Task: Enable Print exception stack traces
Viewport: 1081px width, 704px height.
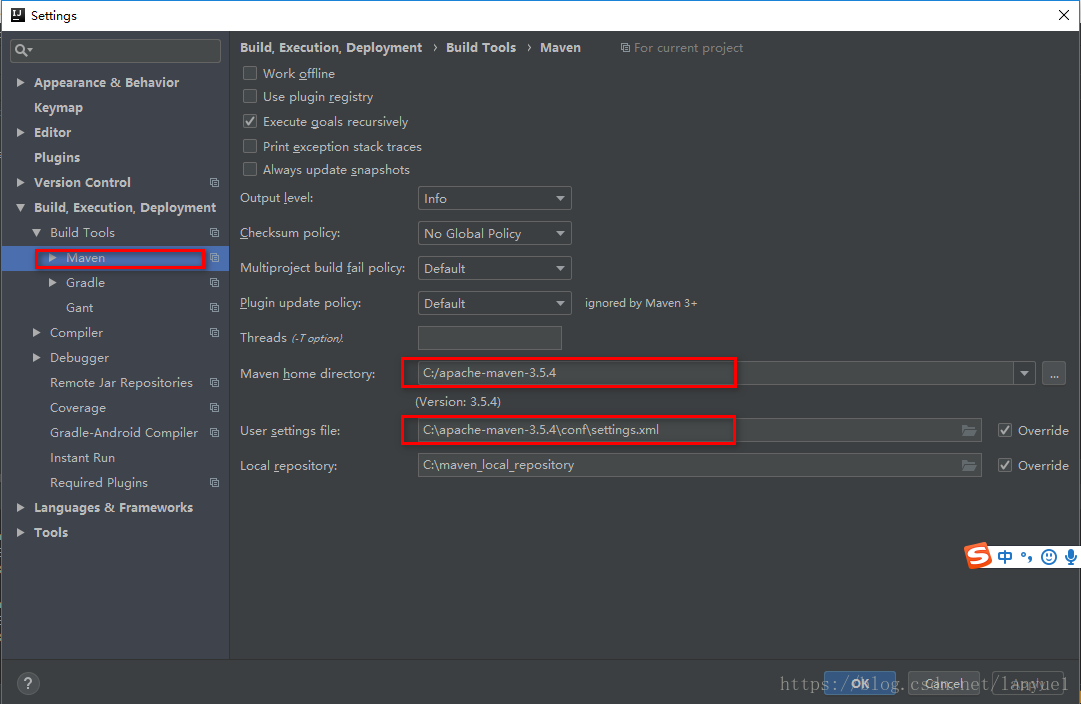Action: pos(250,146)
